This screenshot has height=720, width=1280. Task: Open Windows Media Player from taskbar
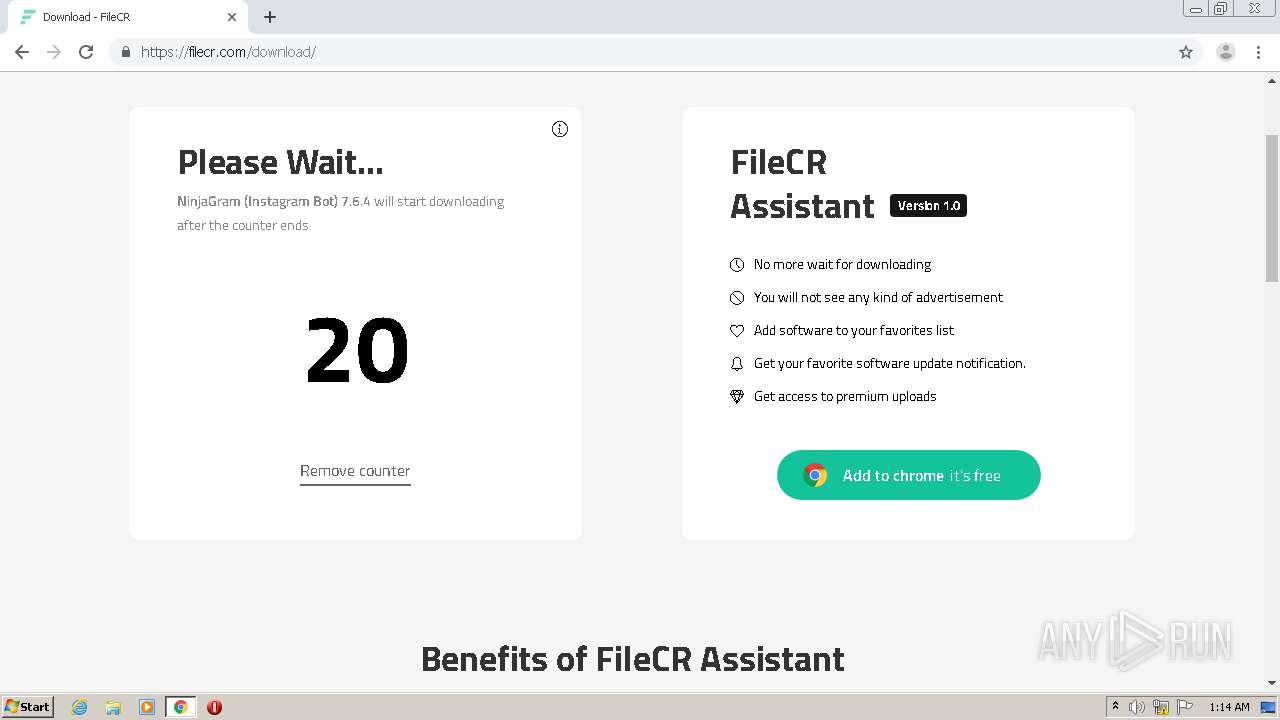147,707
